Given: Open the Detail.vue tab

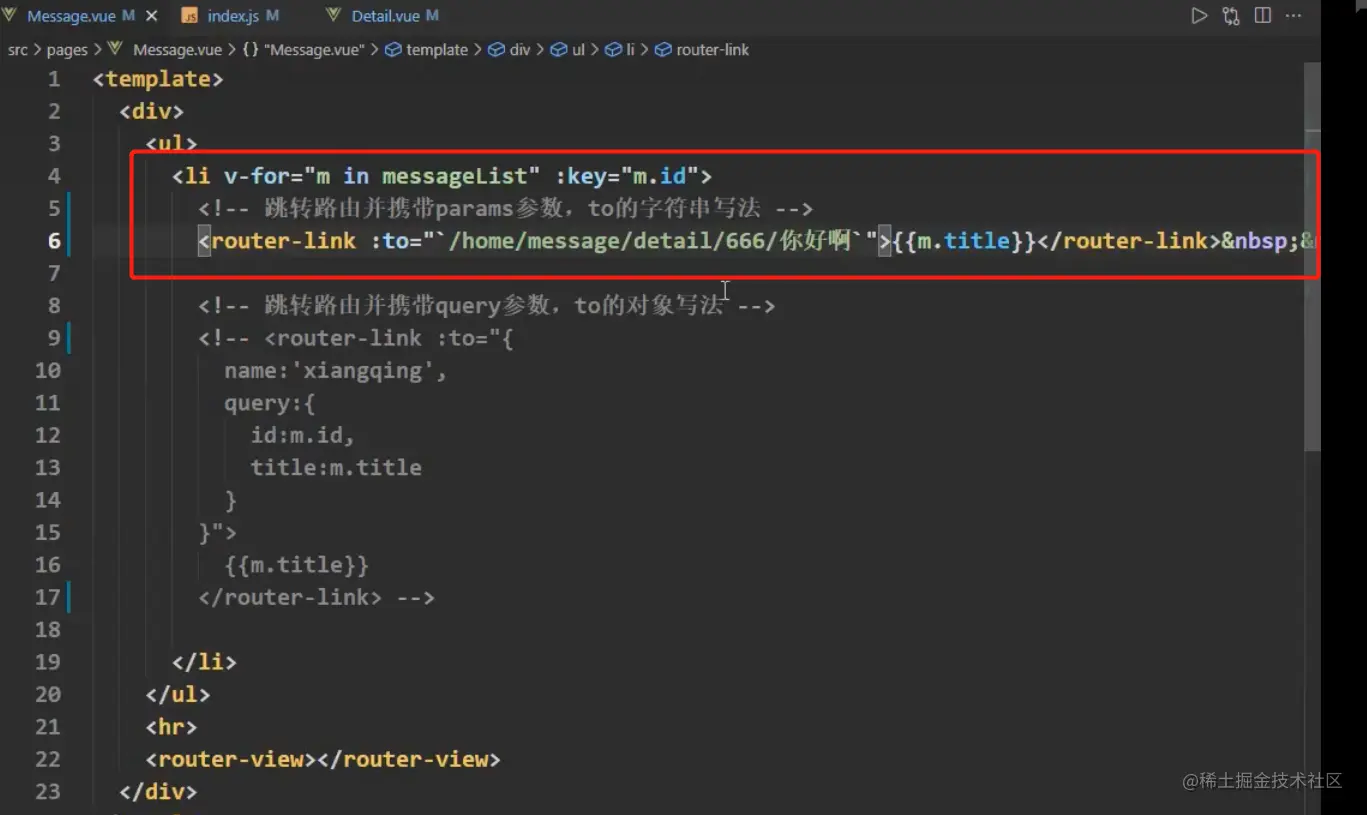Looking at the screenshot, I should coord(385,16).
